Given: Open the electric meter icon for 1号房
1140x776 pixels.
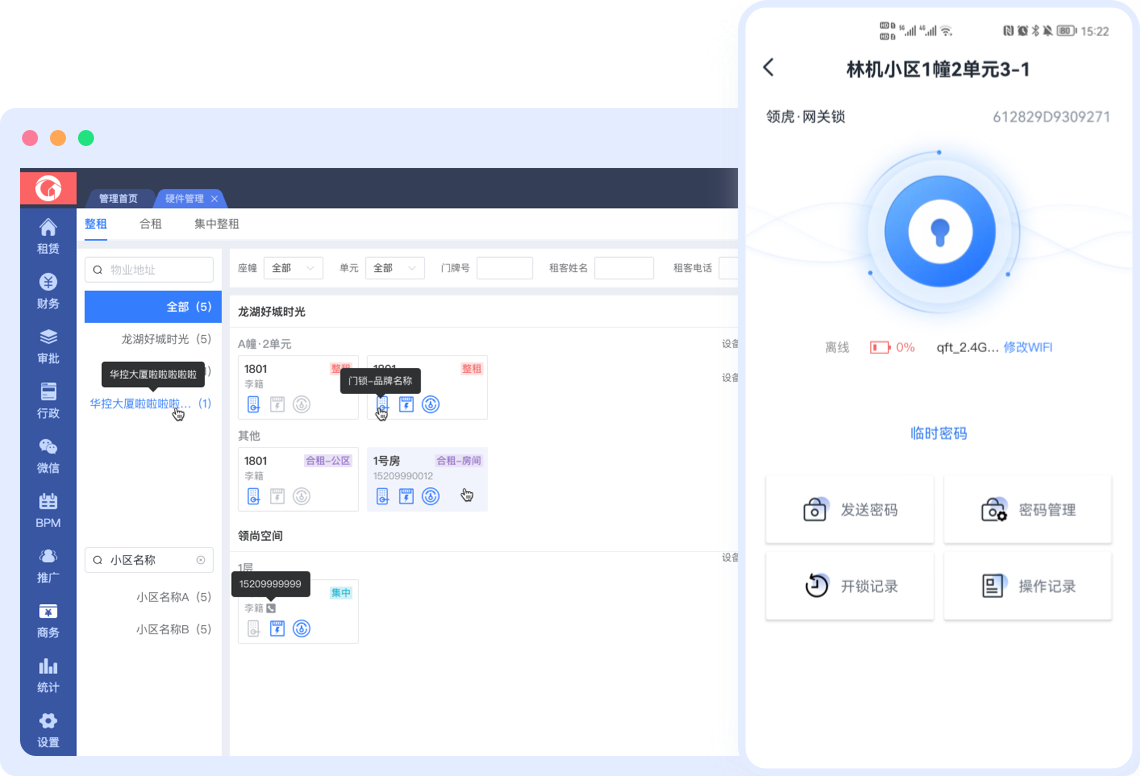Looking at the screenshot, I should pyautogui.click(x=405, y=493).
